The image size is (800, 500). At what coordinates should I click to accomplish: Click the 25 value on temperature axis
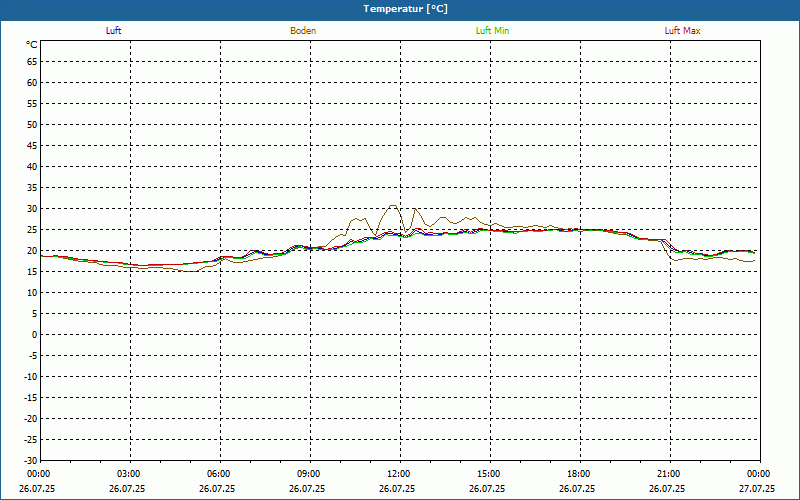tap(32, 230)
